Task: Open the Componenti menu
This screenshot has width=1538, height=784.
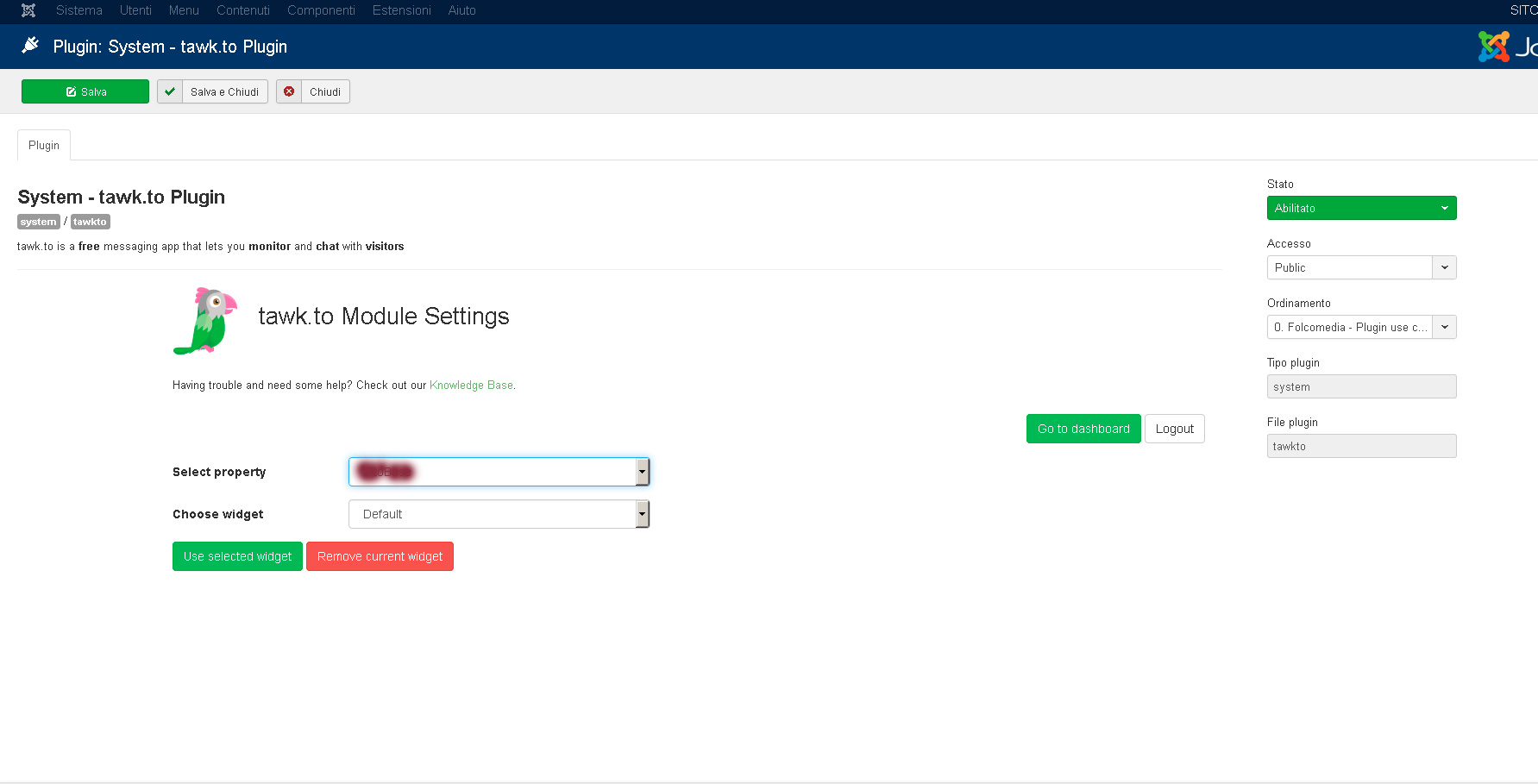Action: pos(321,10)
